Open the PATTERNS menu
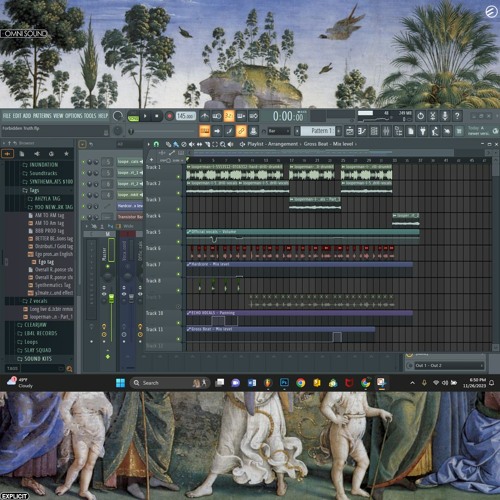 click(x=42, y=116)
